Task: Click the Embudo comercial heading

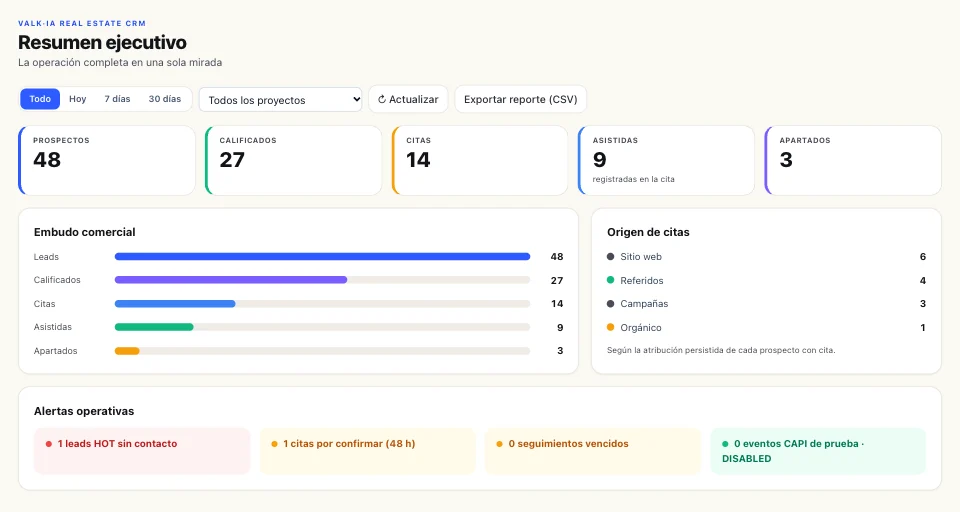Action: tap(84, 232)
